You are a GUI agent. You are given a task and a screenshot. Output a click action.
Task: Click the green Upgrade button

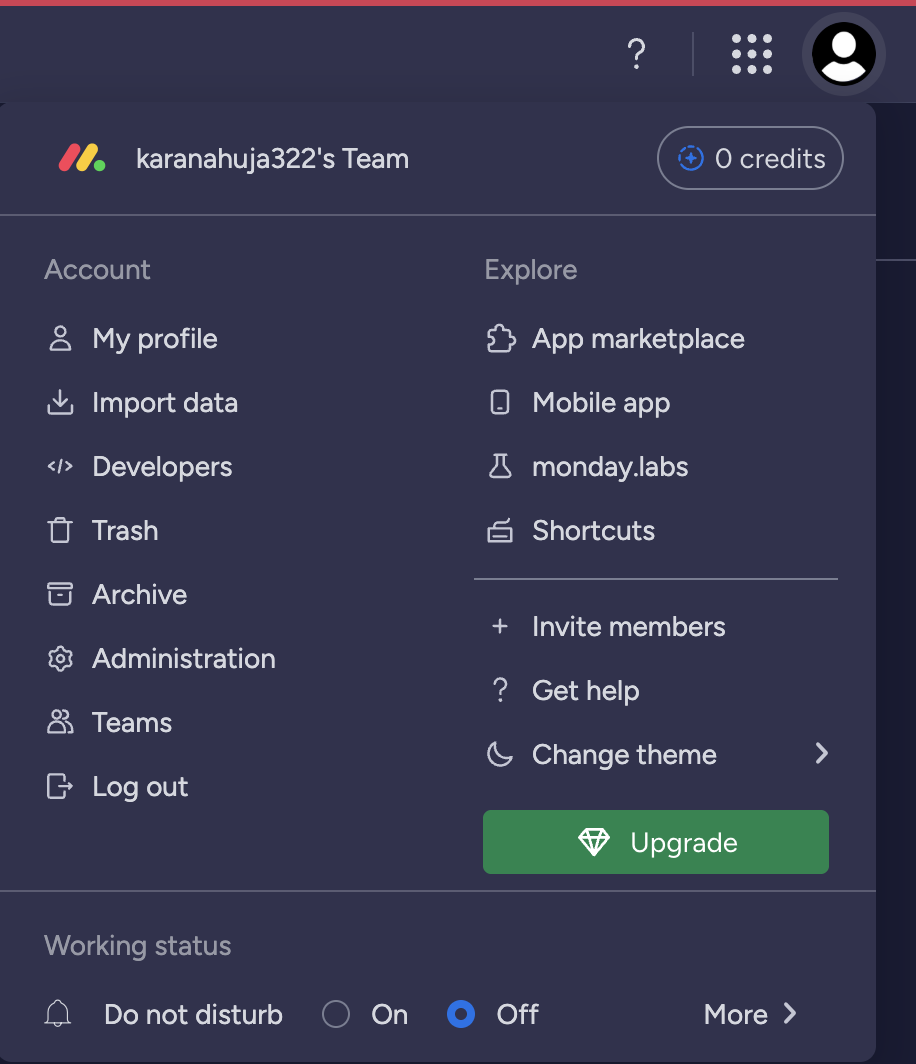(655, 842)
